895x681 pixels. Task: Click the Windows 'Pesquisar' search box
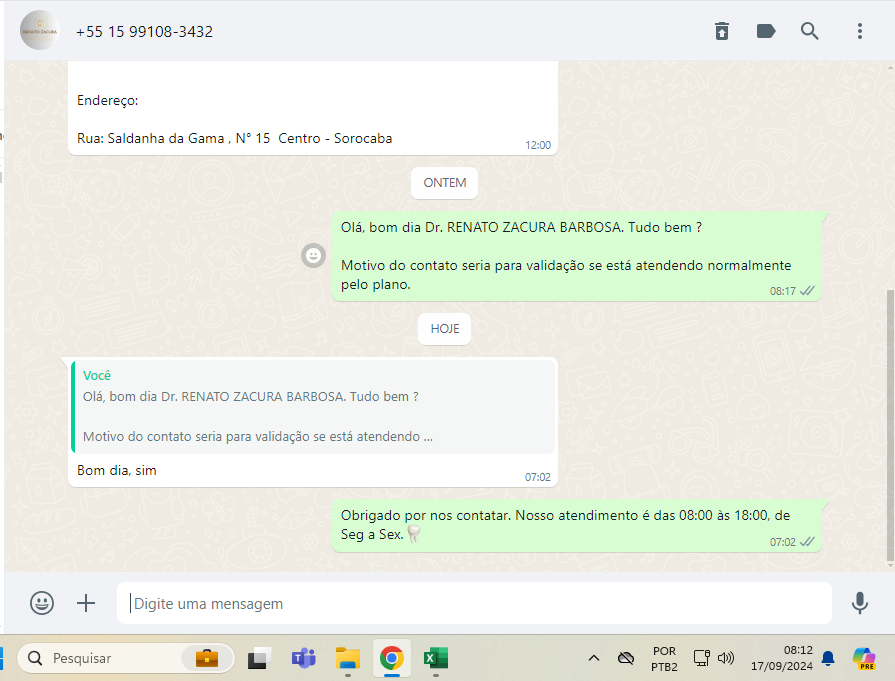point(110,658)
